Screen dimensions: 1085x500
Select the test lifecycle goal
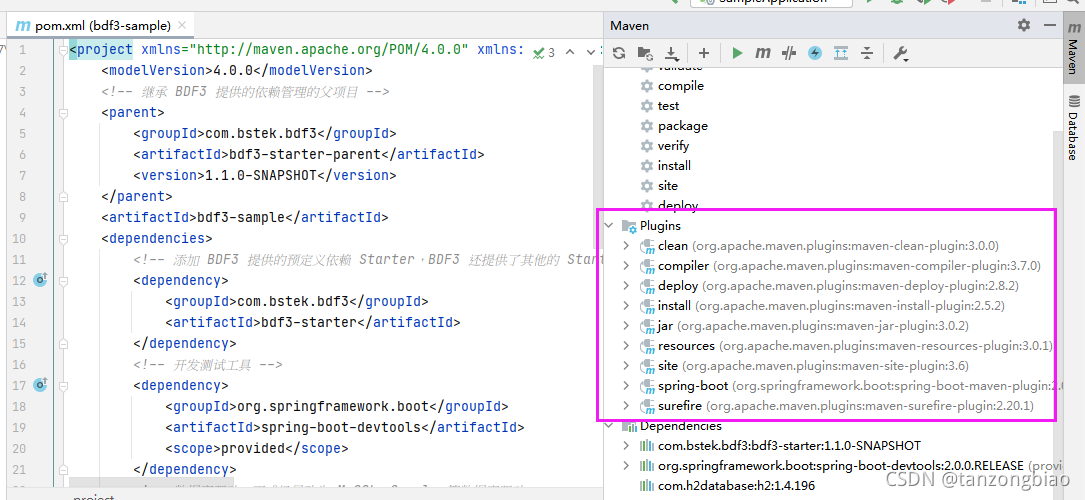(x=660, y=106)
